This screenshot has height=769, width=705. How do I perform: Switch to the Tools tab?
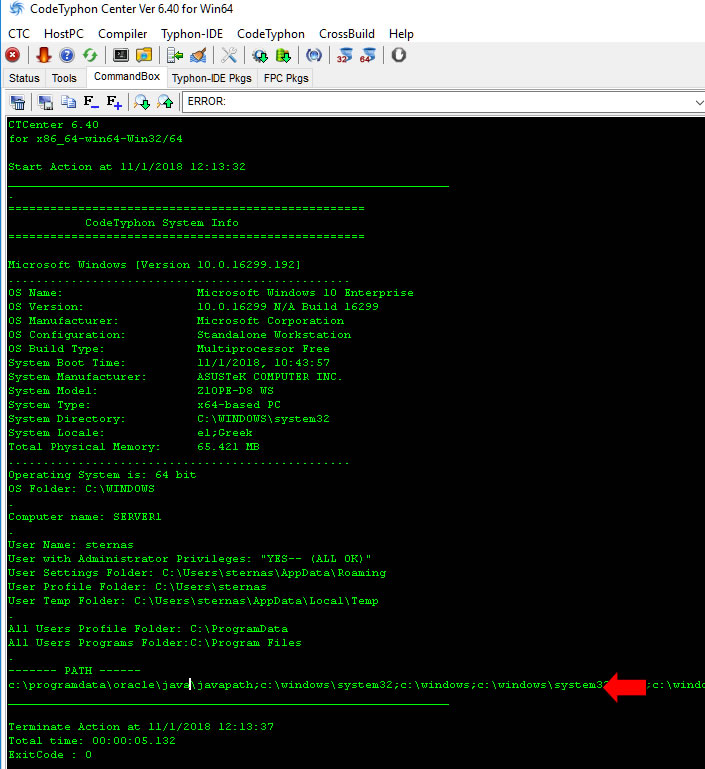[64, 78]
